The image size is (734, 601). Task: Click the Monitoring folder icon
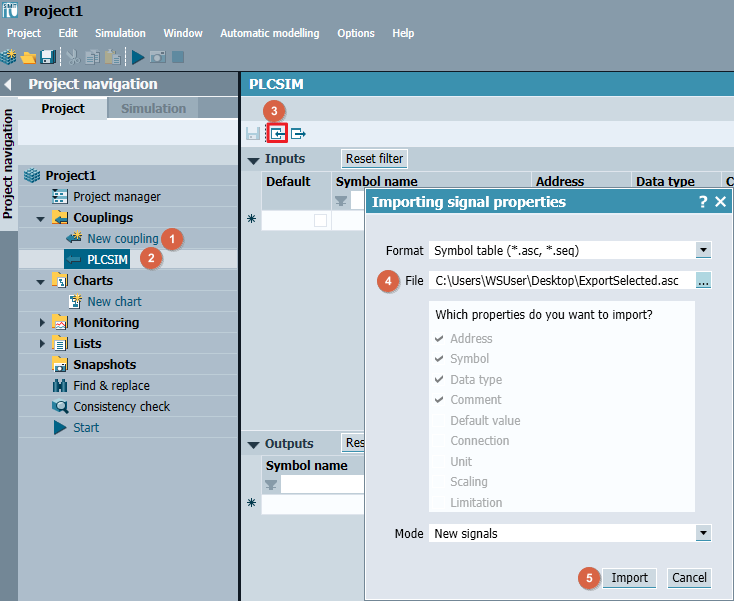60,322
